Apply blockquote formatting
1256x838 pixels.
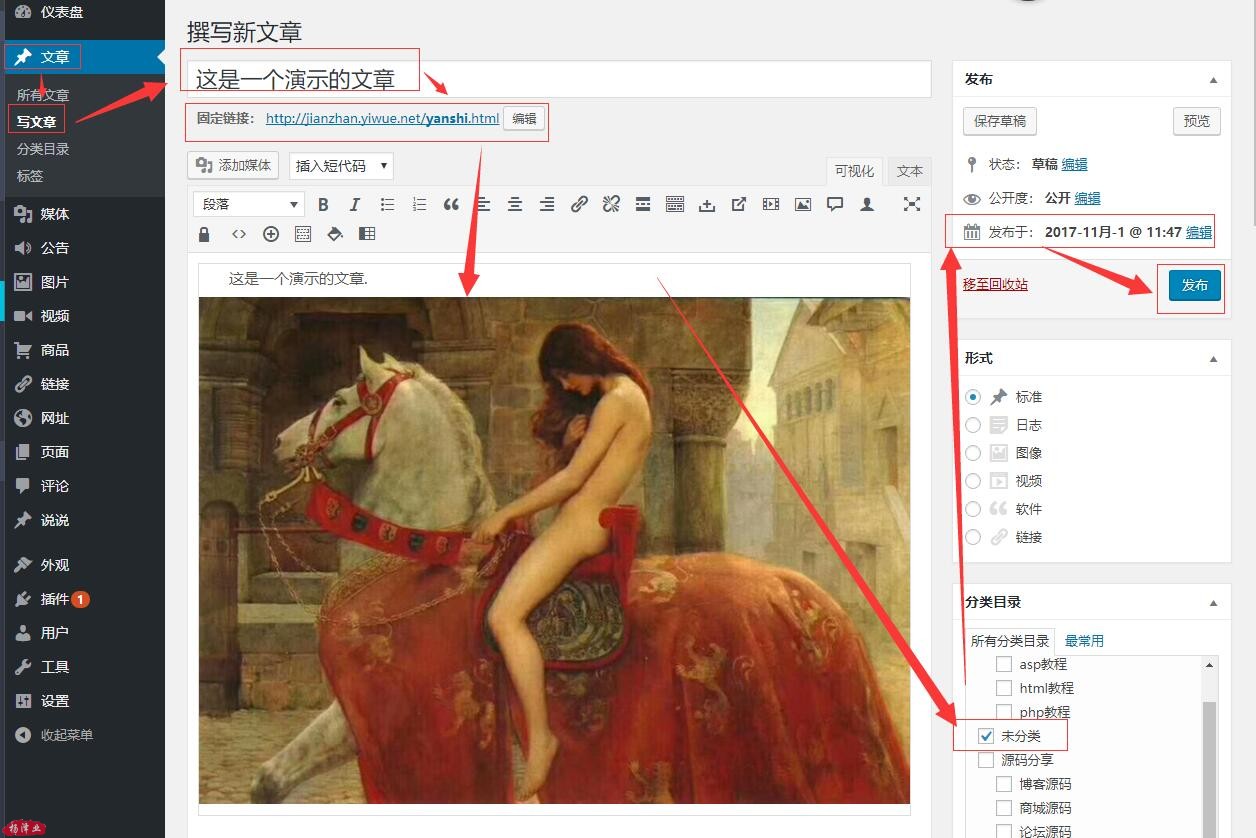(451, 204)
